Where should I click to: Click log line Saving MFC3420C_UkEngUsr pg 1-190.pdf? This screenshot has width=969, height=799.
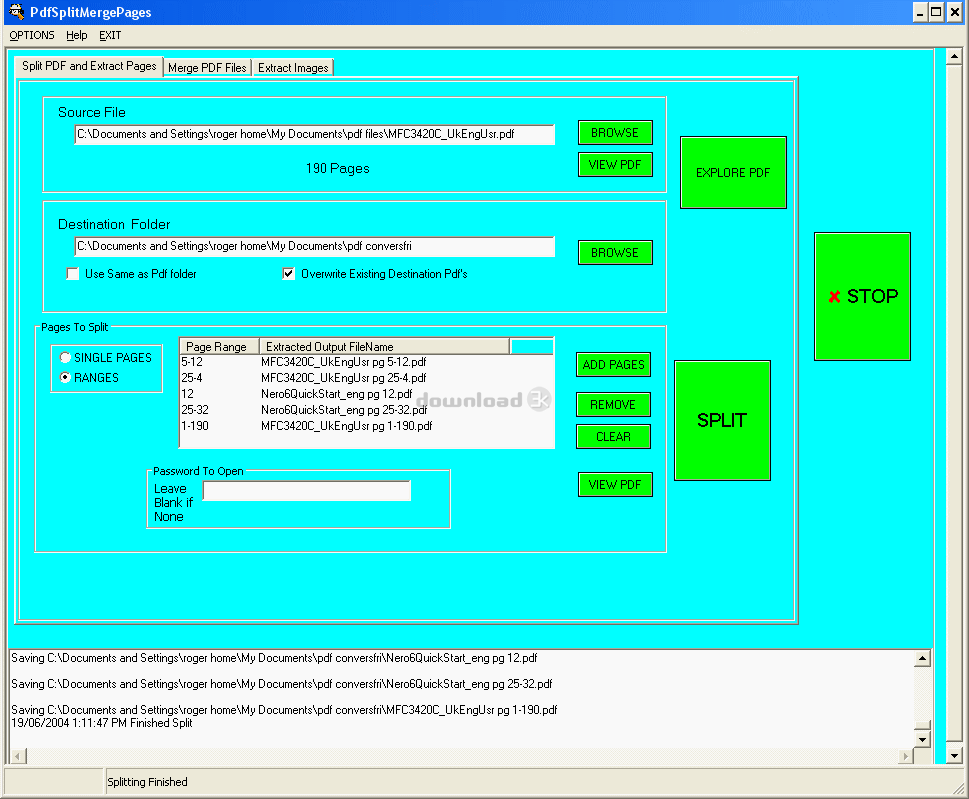(284, 710)
